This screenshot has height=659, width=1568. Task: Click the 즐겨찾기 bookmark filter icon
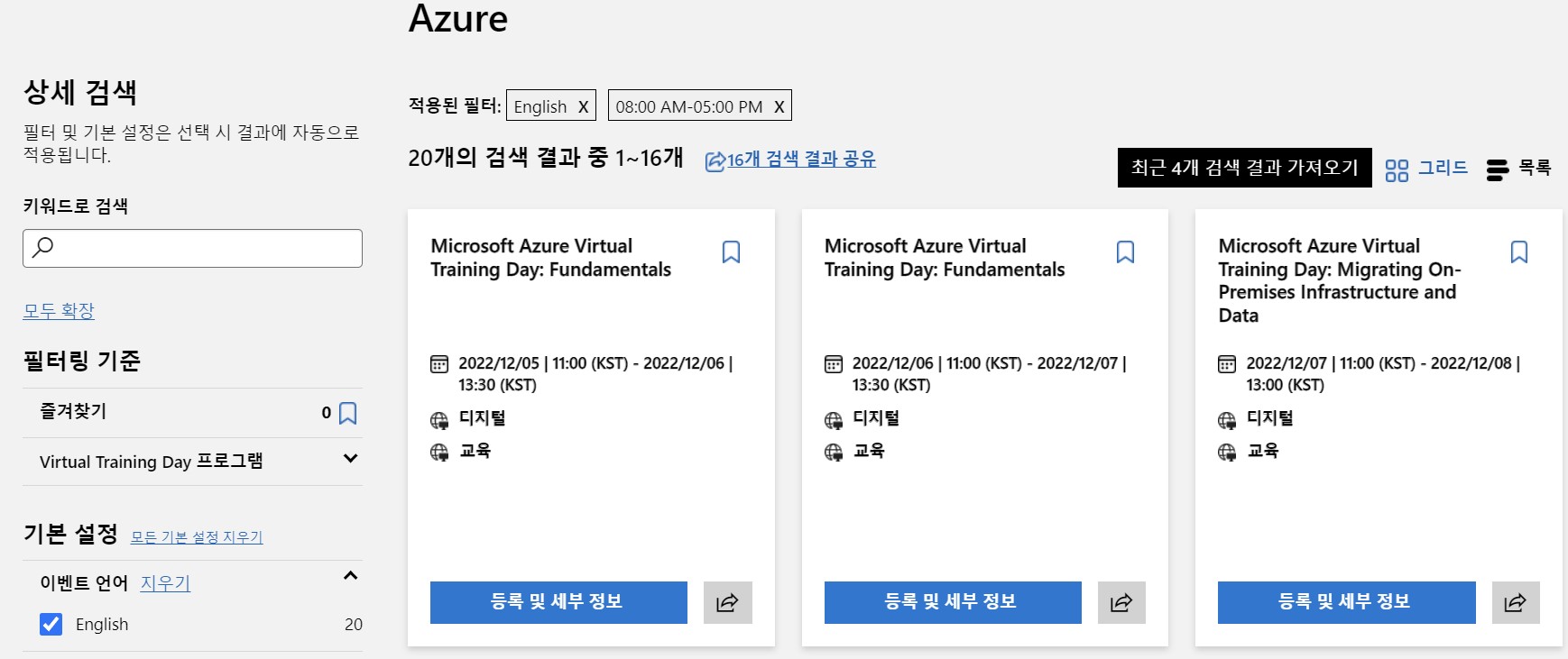coord(348,413)
